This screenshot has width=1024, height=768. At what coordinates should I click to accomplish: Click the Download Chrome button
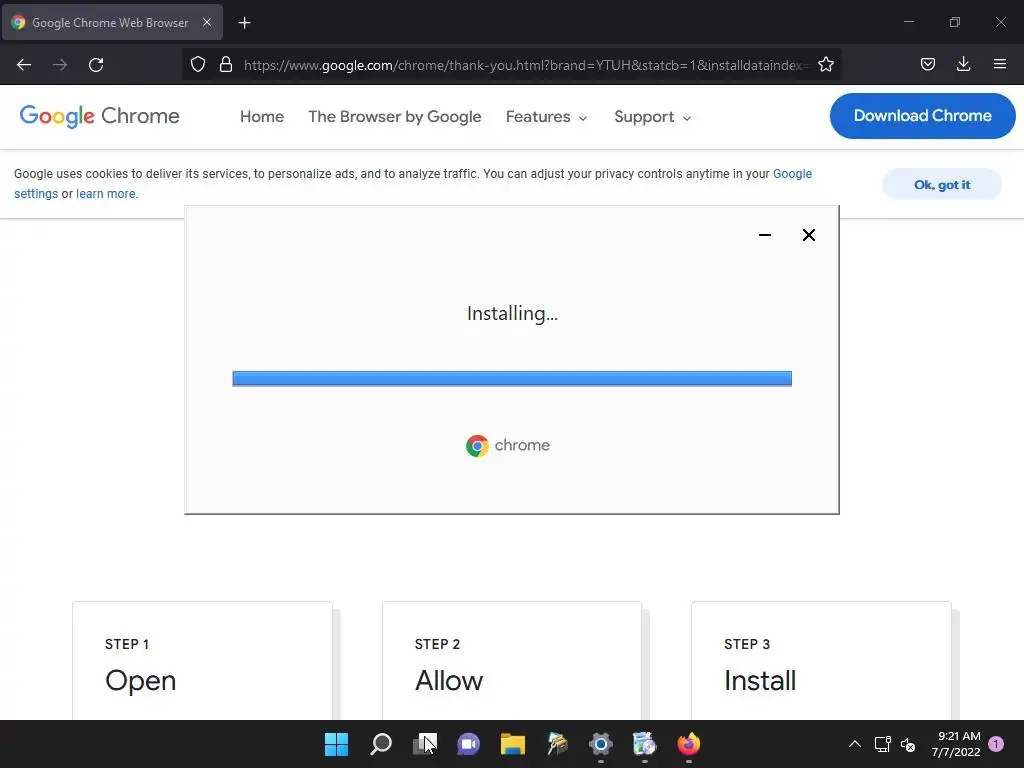point(922,116)
